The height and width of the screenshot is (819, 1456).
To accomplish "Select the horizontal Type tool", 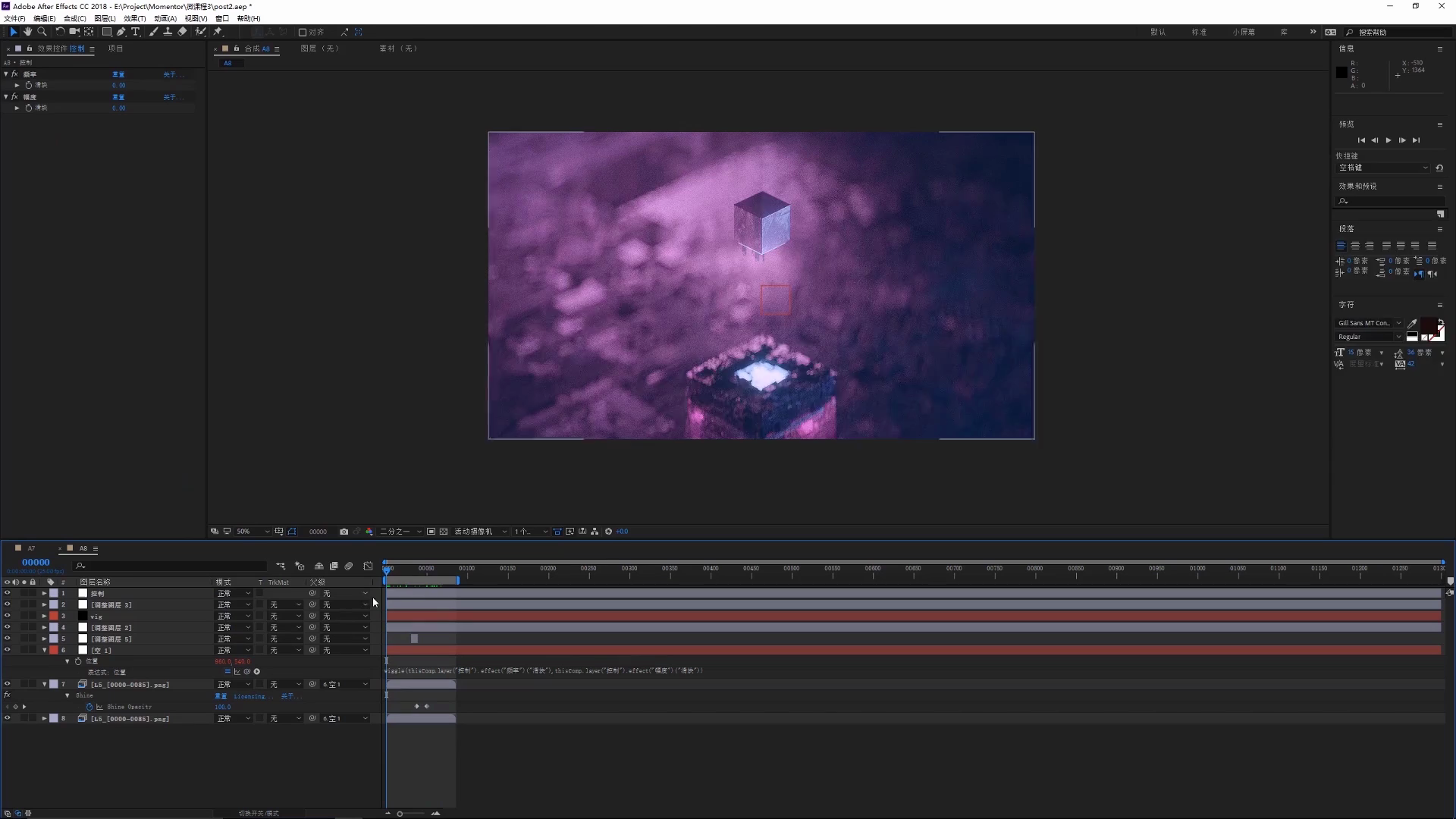I will pos(136,32).
